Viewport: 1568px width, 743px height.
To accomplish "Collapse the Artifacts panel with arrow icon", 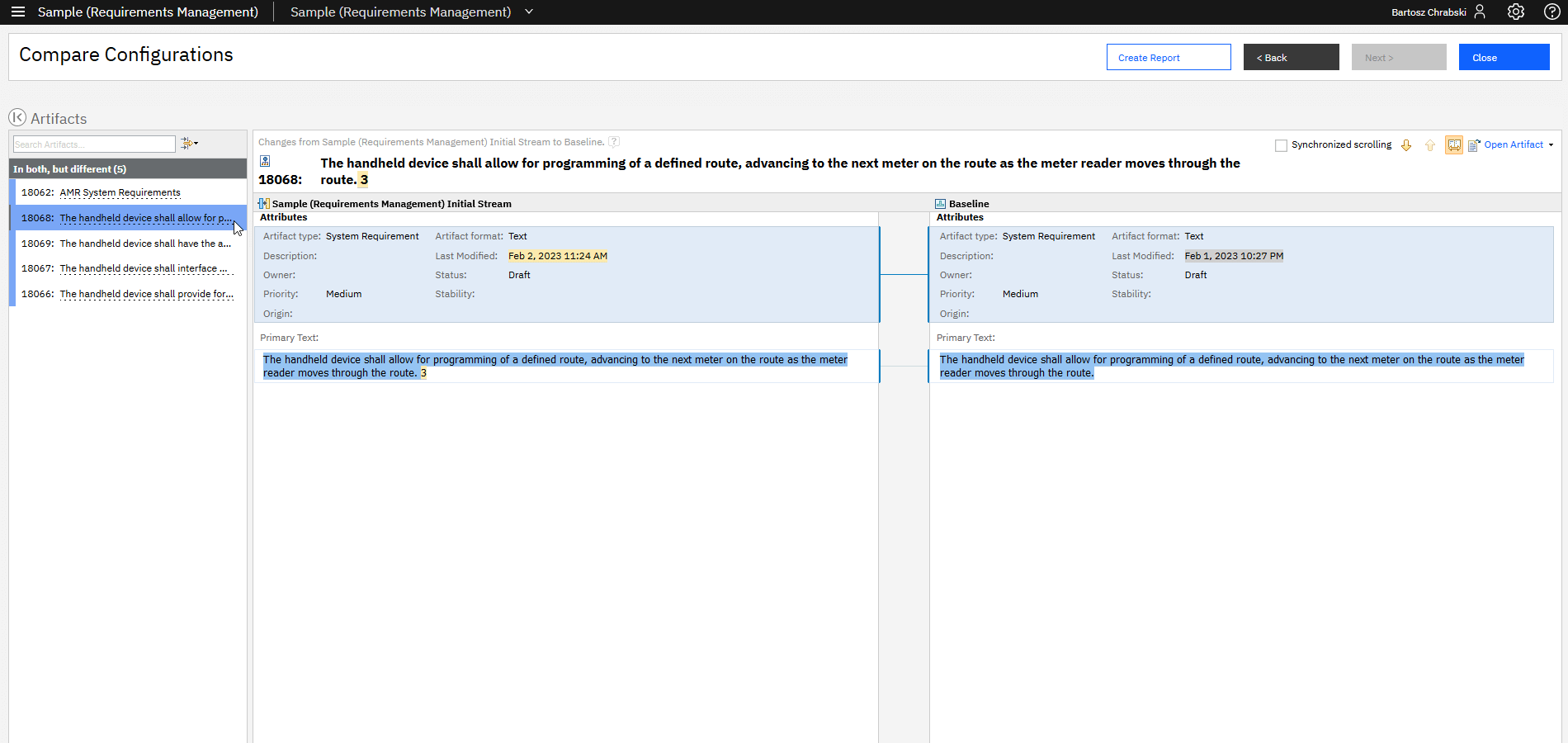I will [x=17, y=117].
